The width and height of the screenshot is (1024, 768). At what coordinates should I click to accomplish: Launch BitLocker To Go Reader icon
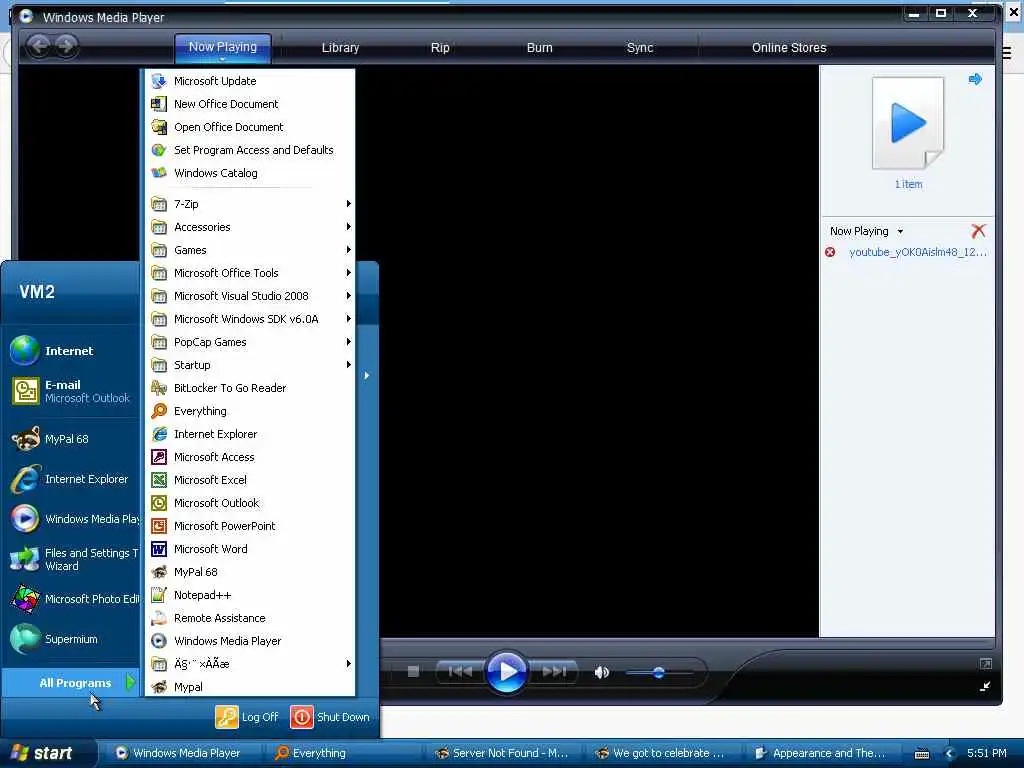(159, 388)
